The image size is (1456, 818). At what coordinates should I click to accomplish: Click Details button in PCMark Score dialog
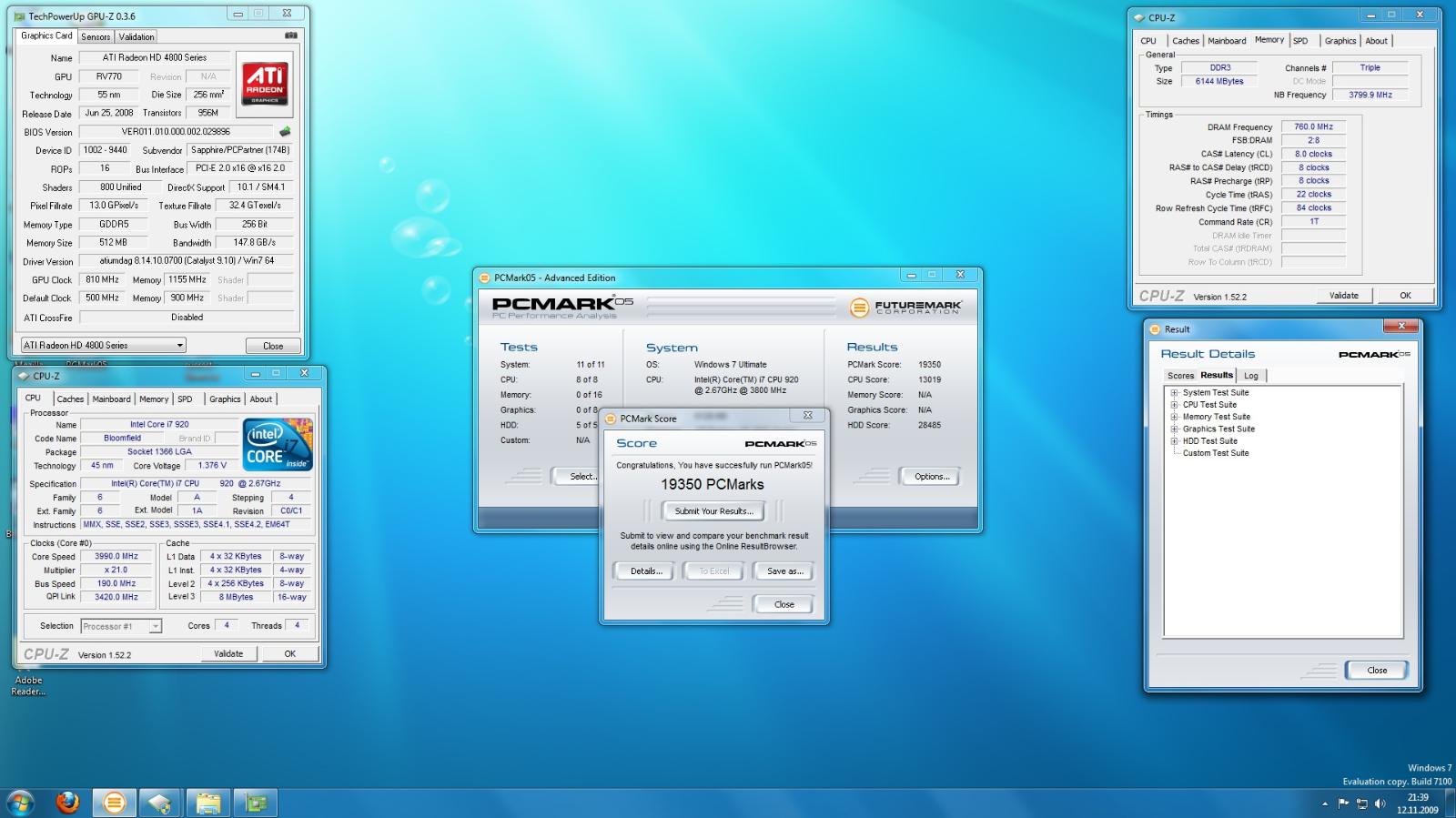click(x=646, y=571)
